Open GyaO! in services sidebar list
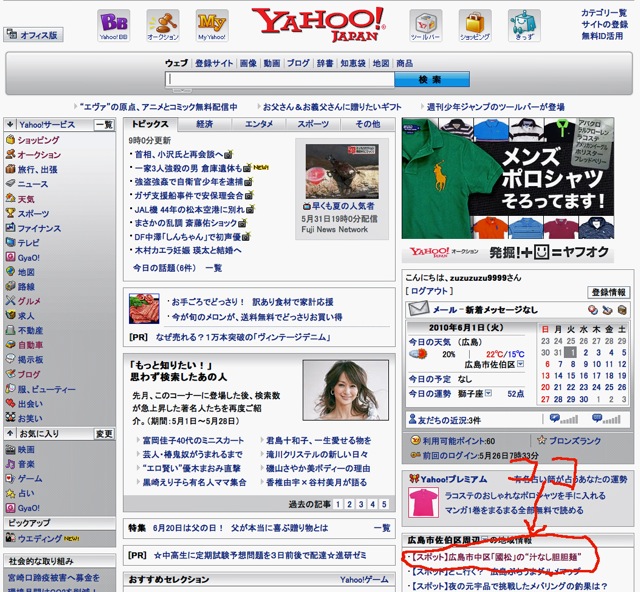The height and width of the screenshot is (592, 640). [29, 258]
